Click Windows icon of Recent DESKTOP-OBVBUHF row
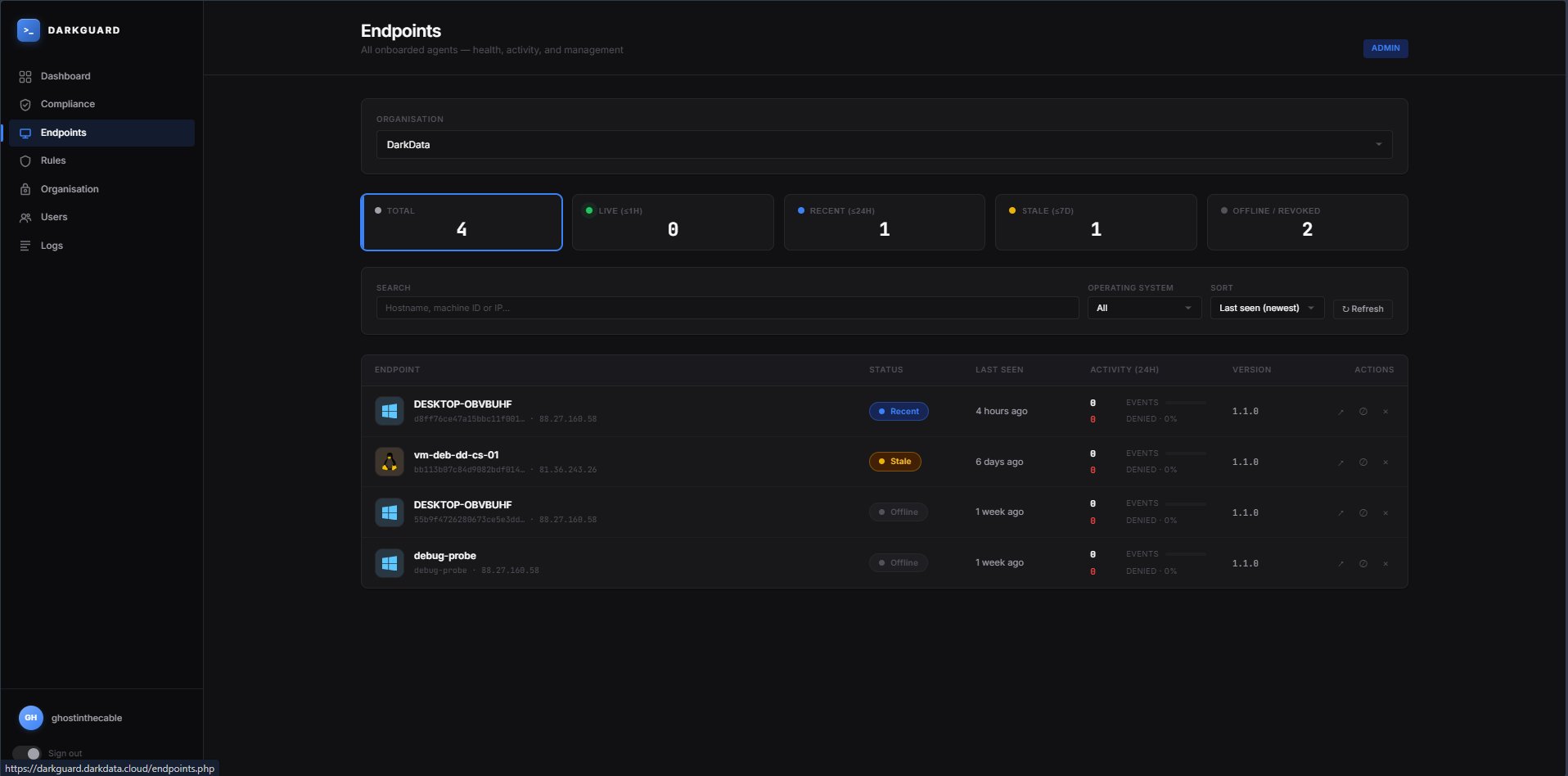This screenshot has height=776, width=1568. tap(390, 411)
